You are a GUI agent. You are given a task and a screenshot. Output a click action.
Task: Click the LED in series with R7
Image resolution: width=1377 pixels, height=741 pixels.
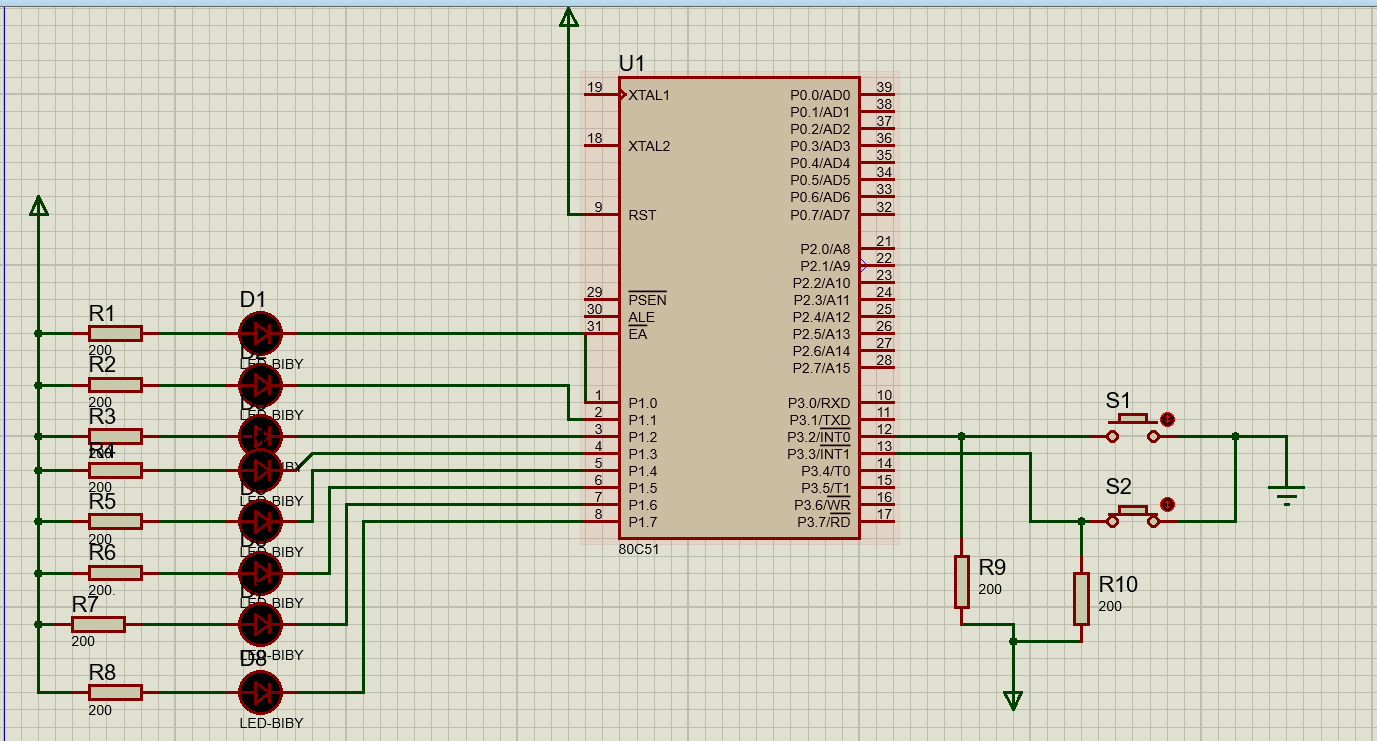(x=261, y=624)
